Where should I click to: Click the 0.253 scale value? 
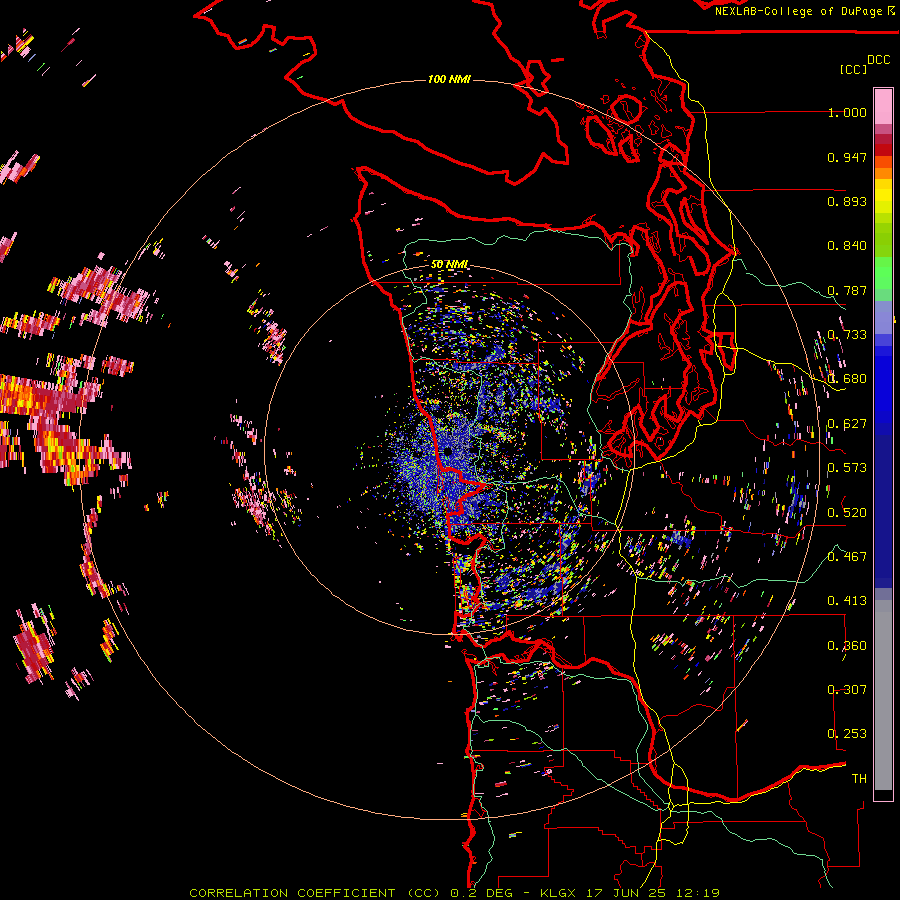click(847, 734)
